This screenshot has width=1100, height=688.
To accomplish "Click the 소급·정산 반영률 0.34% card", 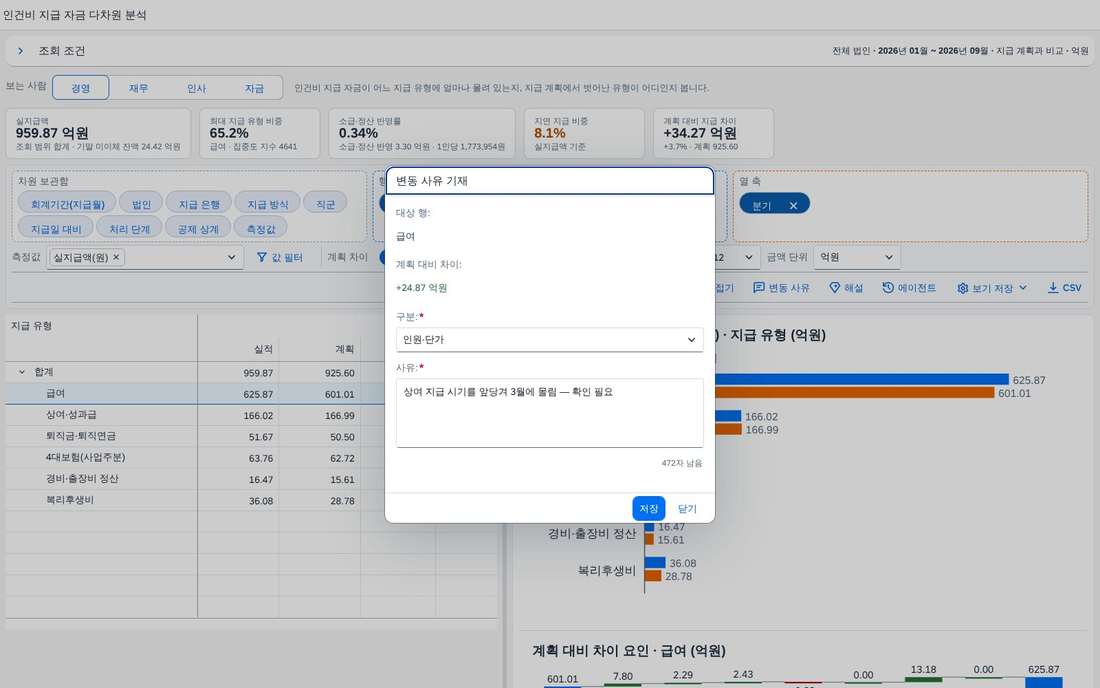I will tap(422, 133).
